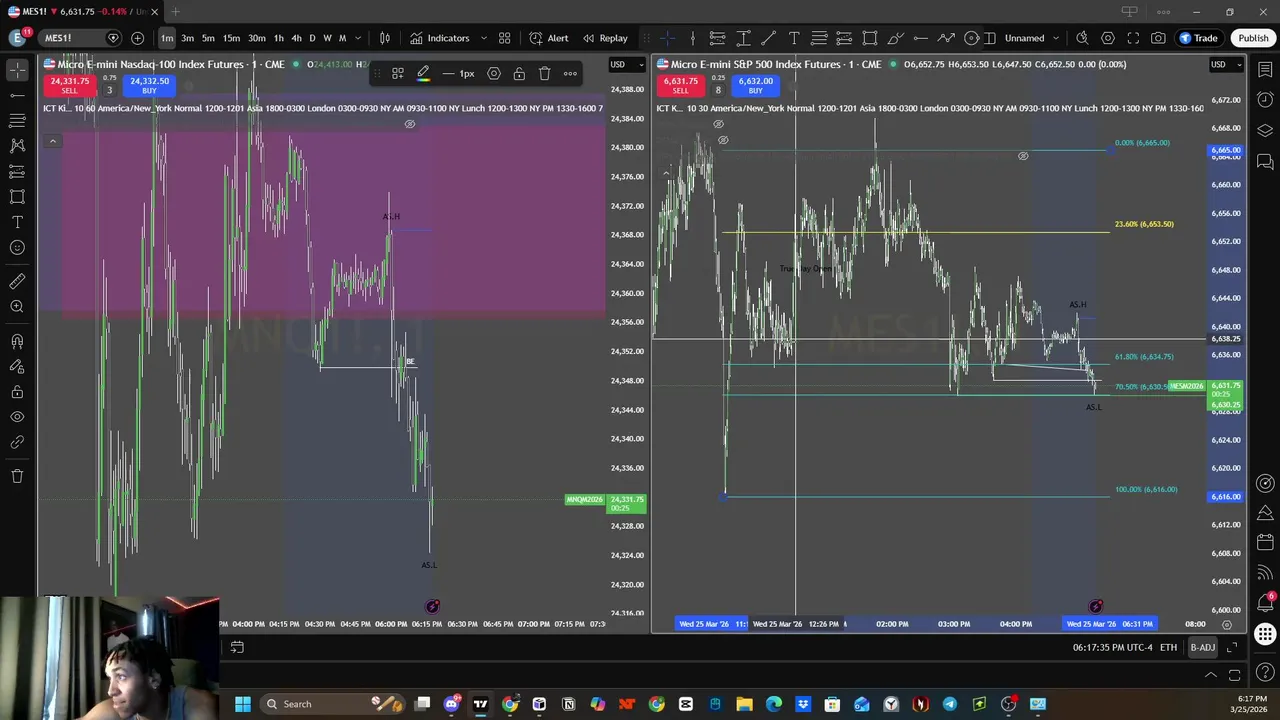Click the compare or add symbol plus icon
Viewport: 1280px width, 720px height.
tap(137, 38)
